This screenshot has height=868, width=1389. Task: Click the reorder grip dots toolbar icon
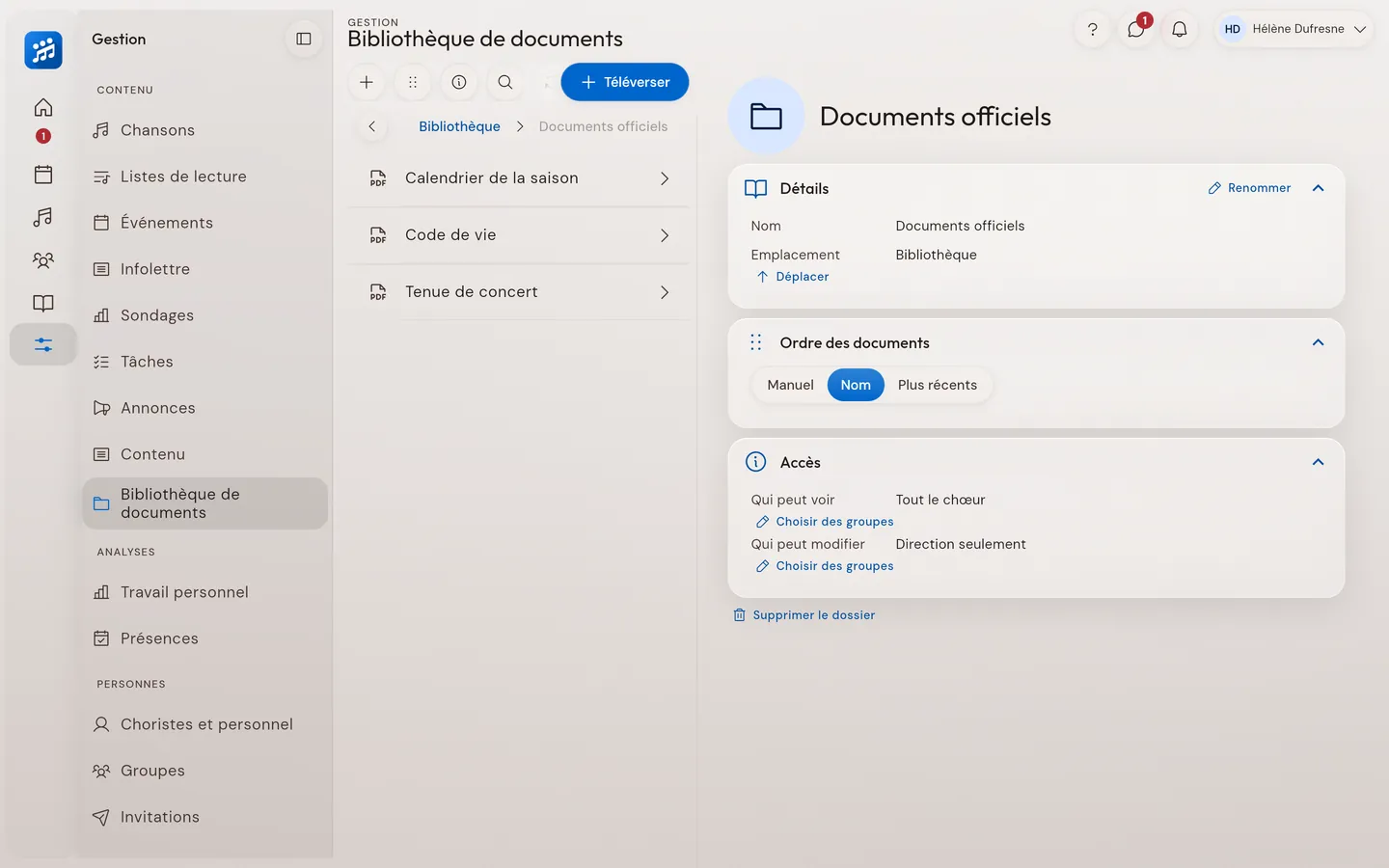413,82
